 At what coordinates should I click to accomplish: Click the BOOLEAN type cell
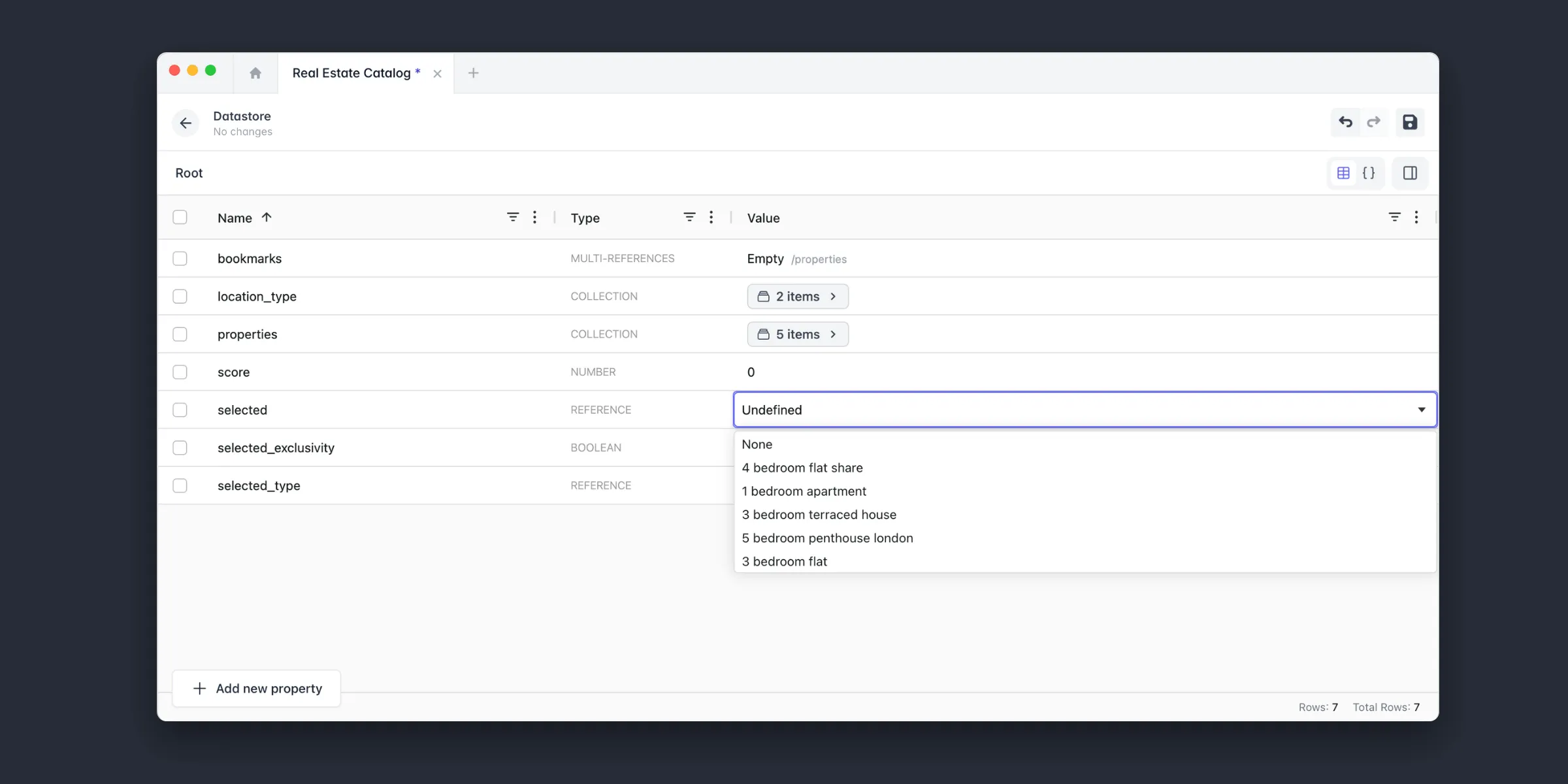pyautogui.click(x=596, y=448)
